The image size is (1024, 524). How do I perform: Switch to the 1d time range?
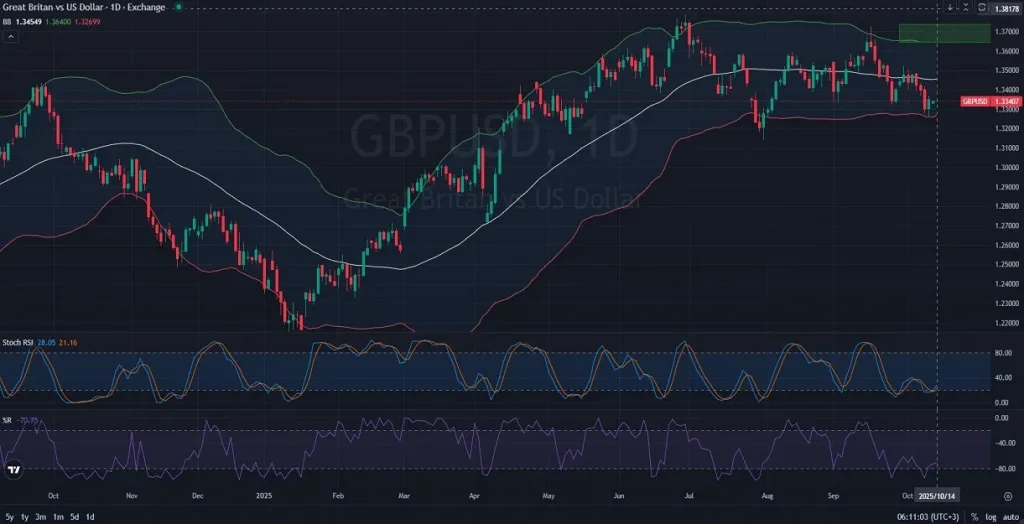tap(90, 517)
